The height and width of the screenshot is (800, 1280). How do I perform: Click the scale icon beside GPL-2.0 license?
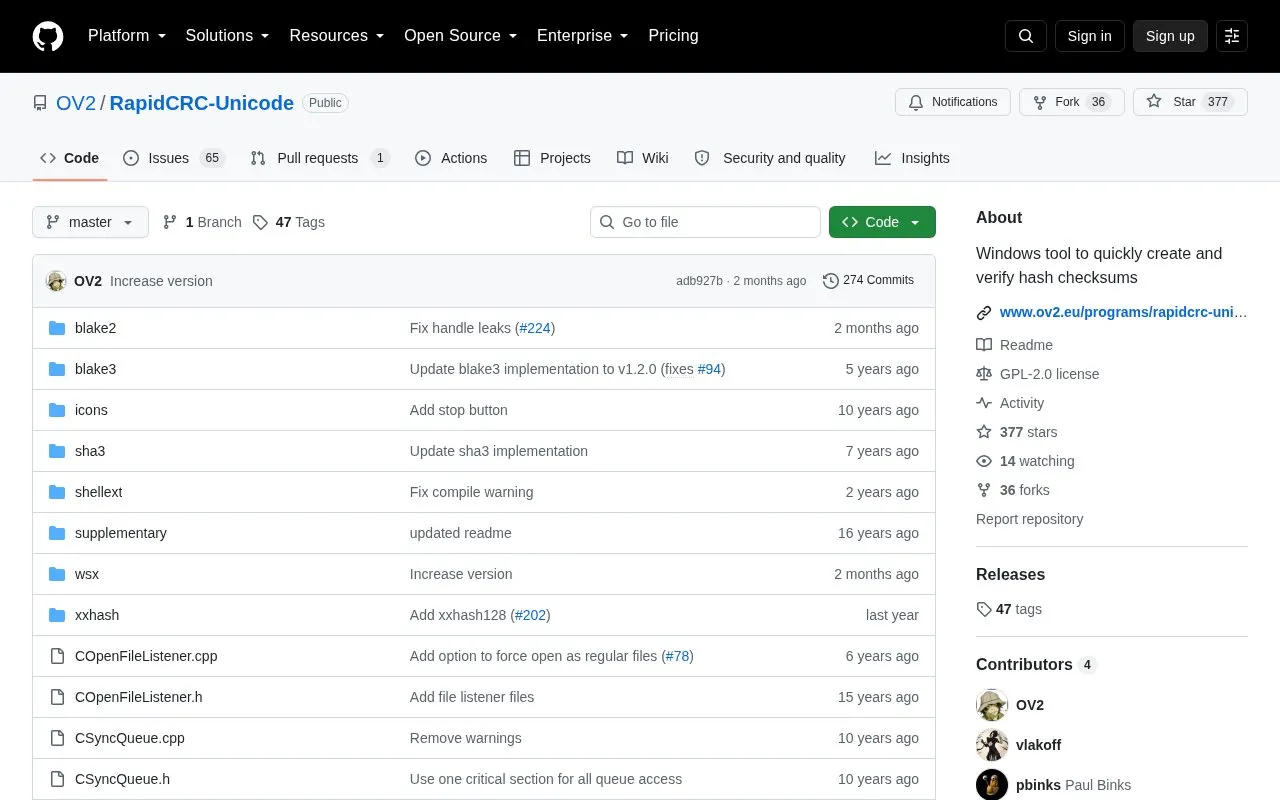tap(984, 374)
